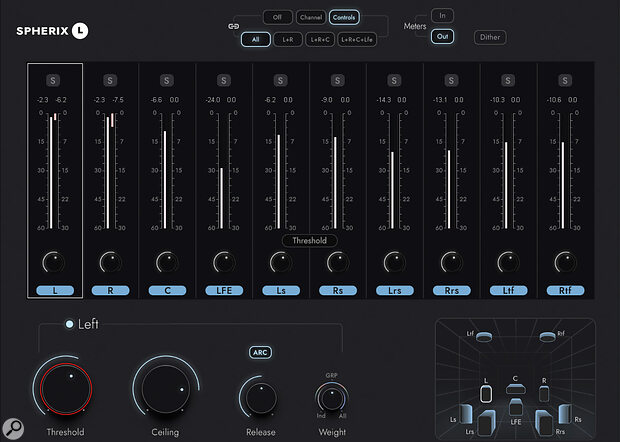Screen dimensions: 620x442
Task: Solo the R channel
Action: coord(110,81)
